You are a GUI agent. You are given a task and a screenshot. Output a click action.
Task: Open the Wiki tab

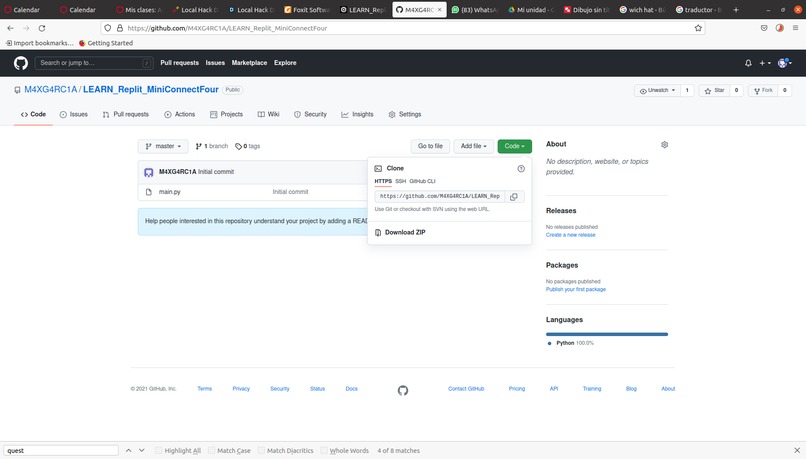pos(268,114)
